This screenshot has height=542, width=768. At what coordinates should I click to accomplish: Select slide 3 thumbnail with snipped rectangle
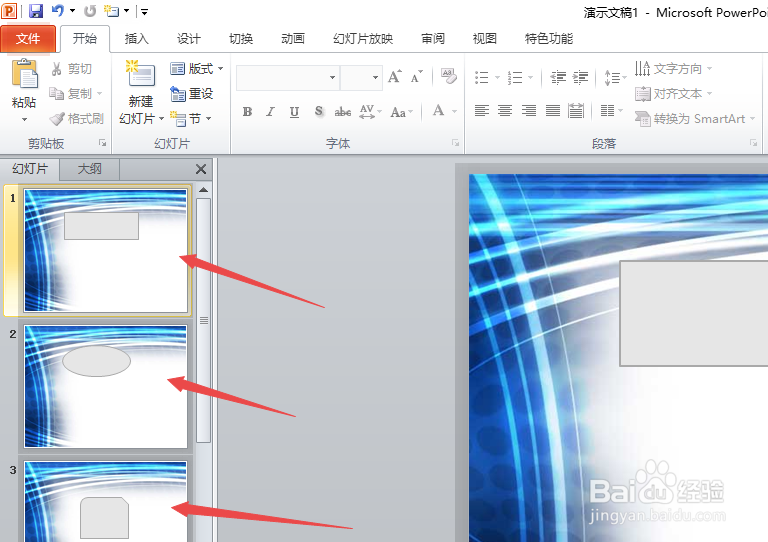pos(106,501)
